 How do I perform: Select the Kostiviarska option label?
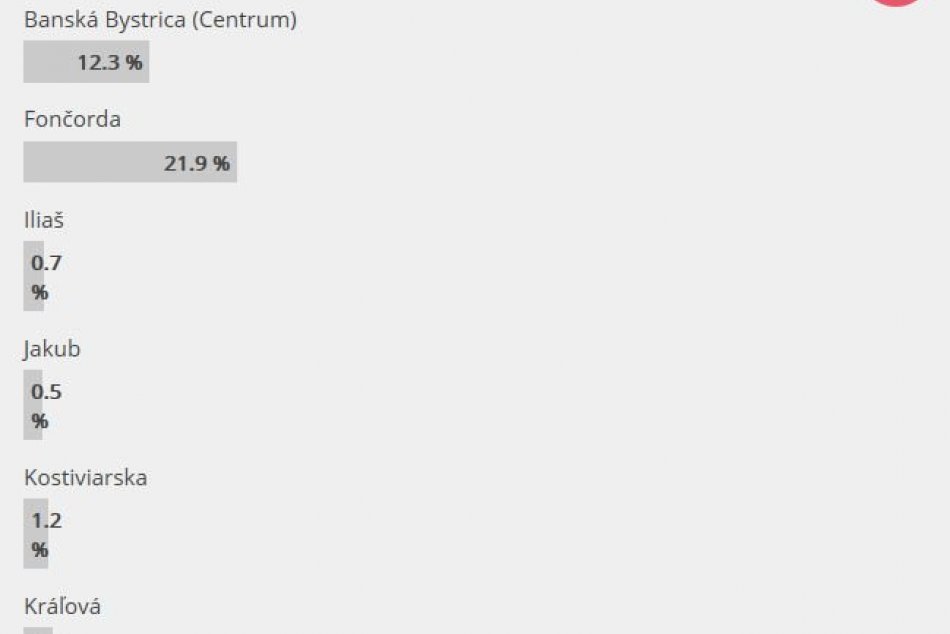point(85,478)
